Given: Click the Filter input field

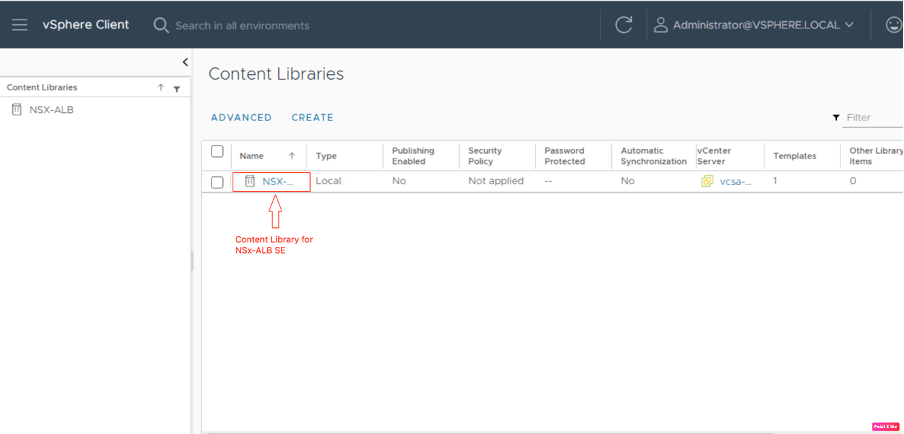Looking at the screenshot, I should (870, 118).
